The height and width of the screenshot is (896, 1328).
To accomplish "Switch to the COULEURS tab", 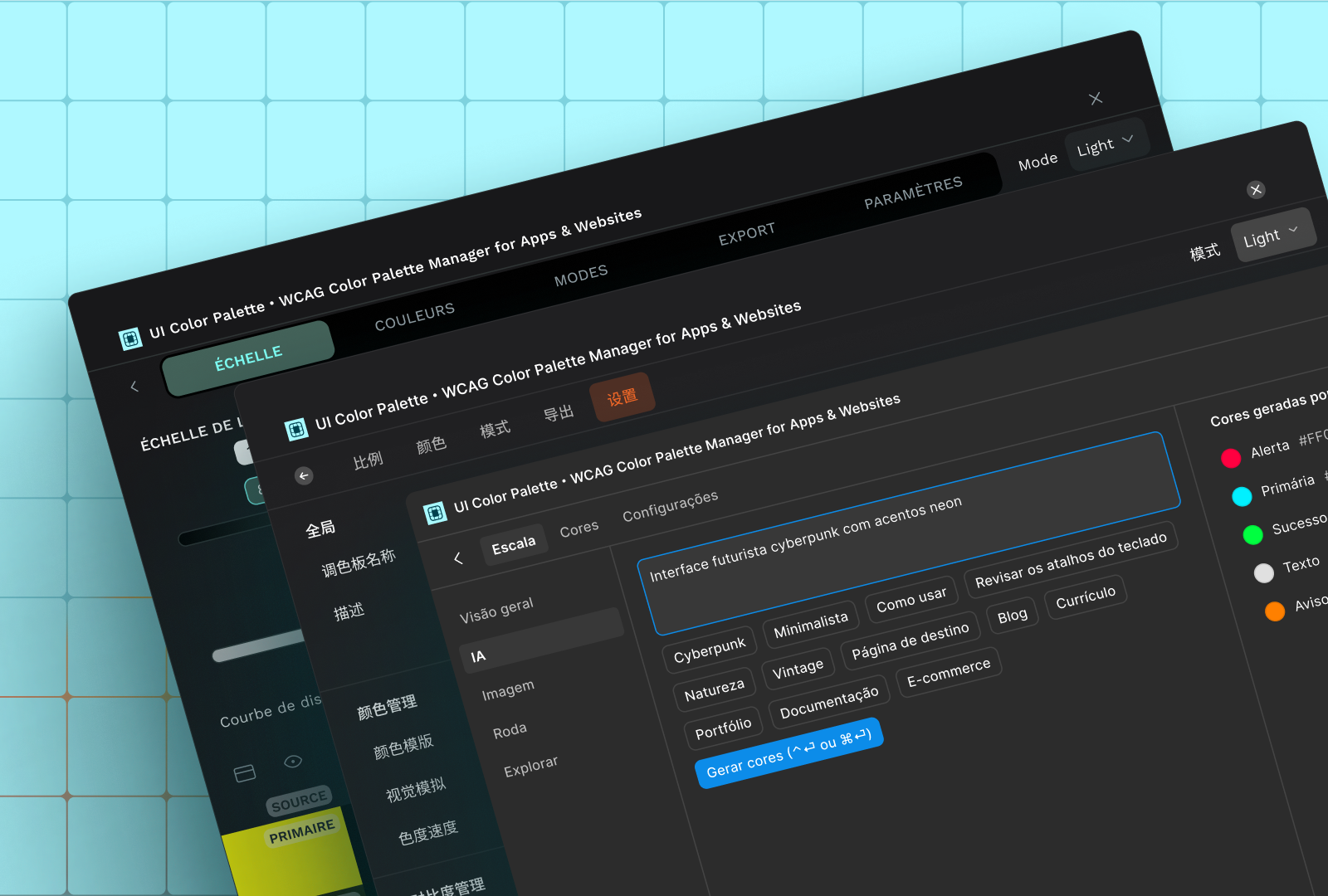I will tap(414, 316).
